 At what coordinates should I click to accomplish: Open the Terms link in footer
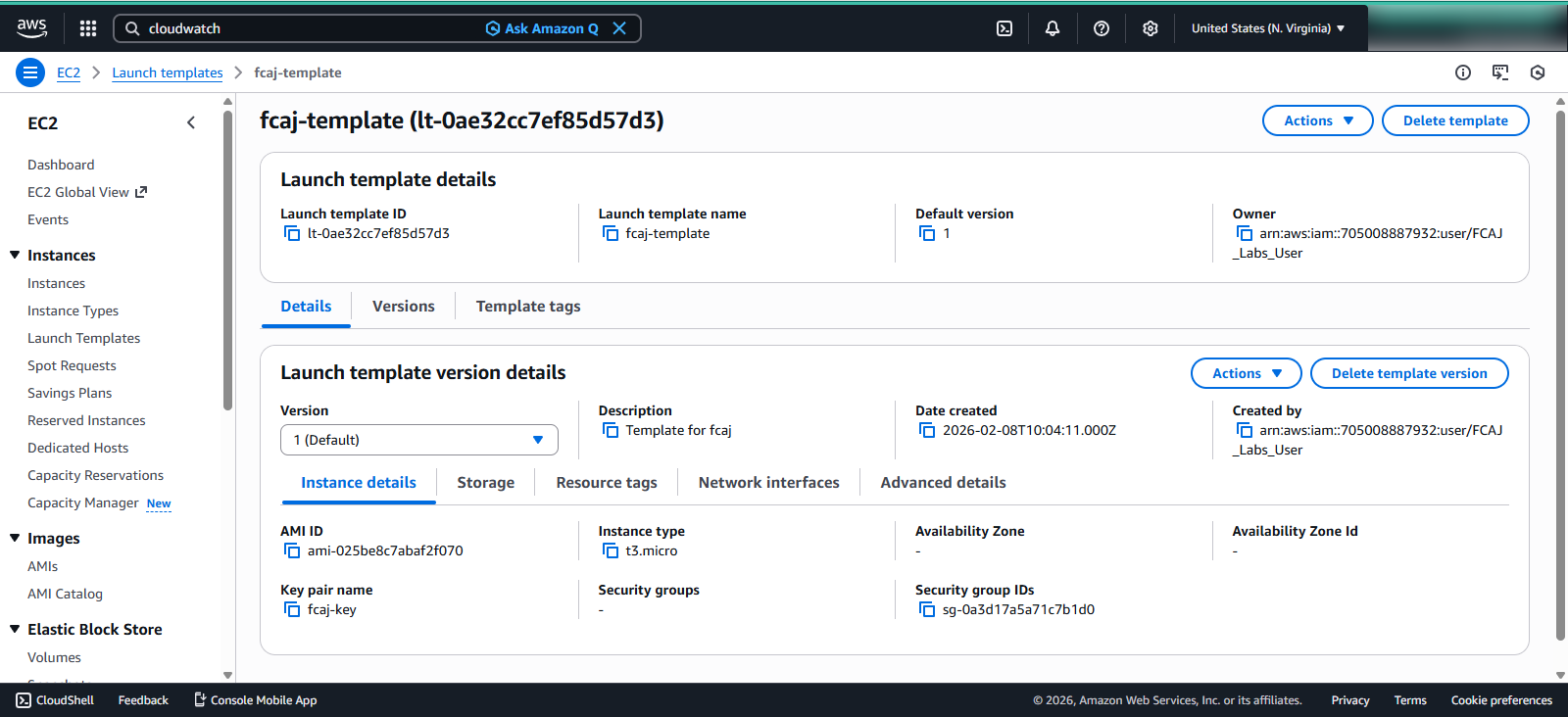click(1410, 700)
